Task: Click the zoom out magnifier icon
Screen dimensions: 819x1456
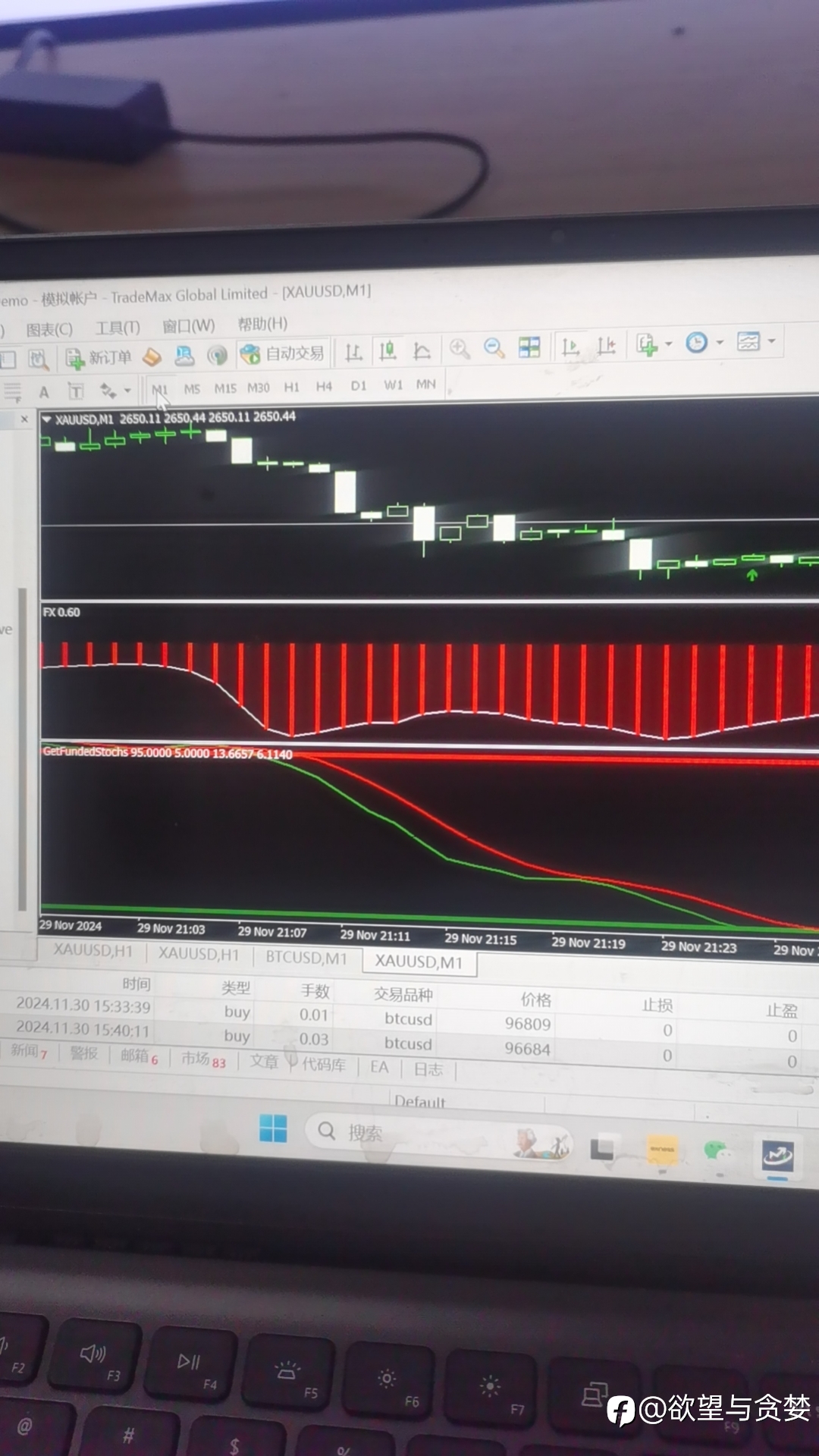Action: tap(494, 348)
